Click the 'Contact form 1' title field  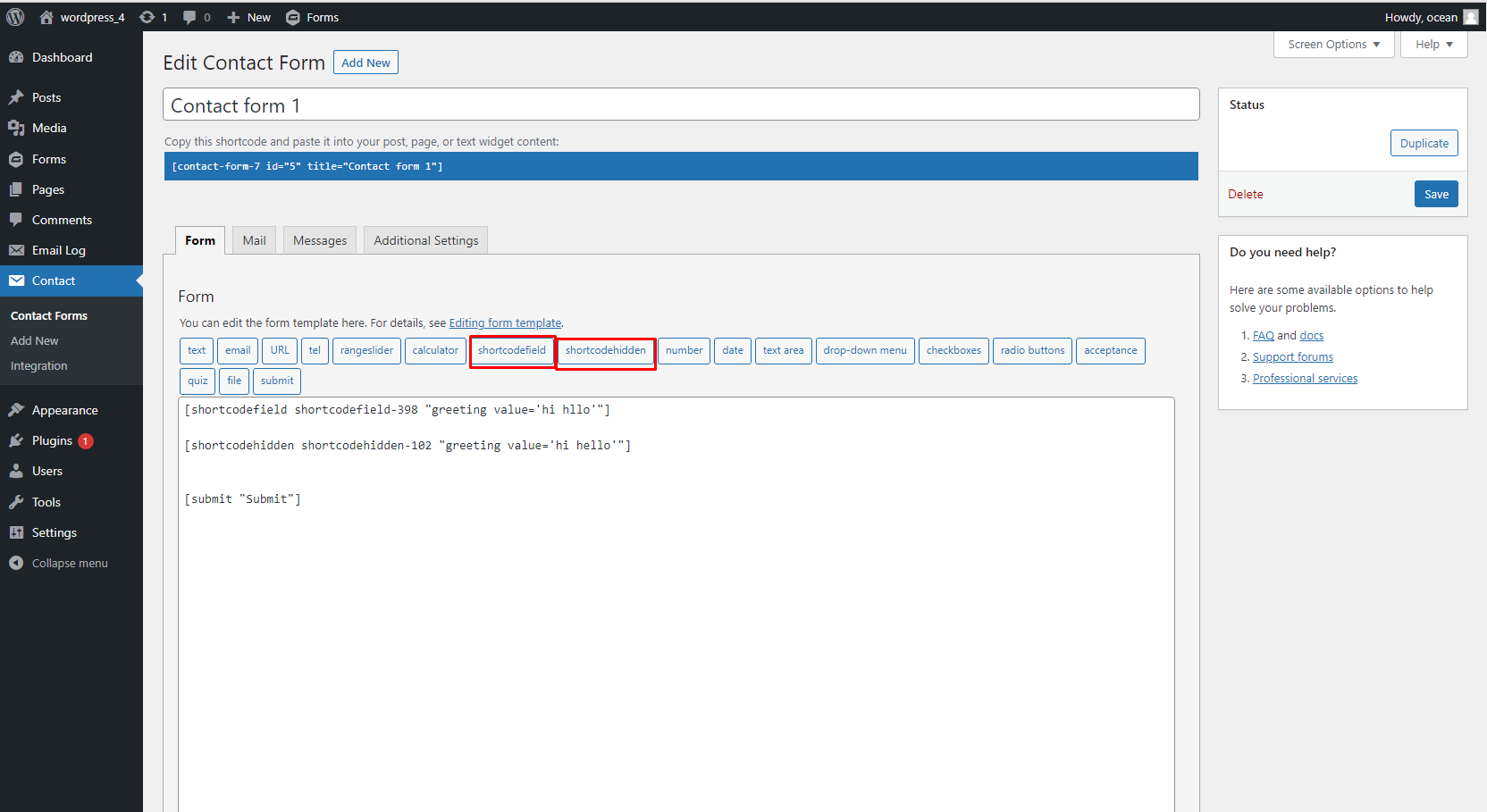point(681,105)
